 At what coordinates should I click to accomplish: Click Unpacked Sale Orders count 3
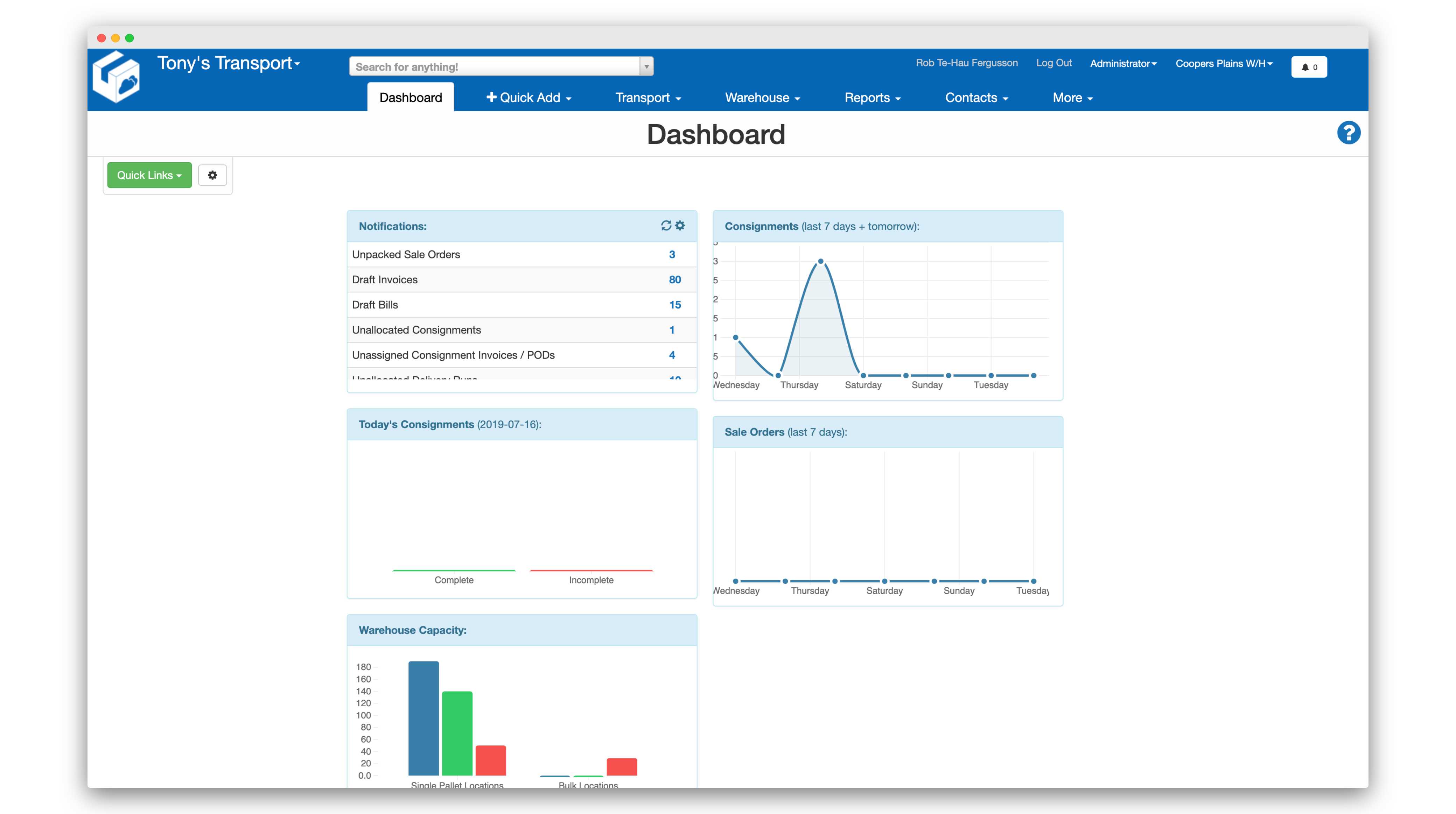(672, 255)
